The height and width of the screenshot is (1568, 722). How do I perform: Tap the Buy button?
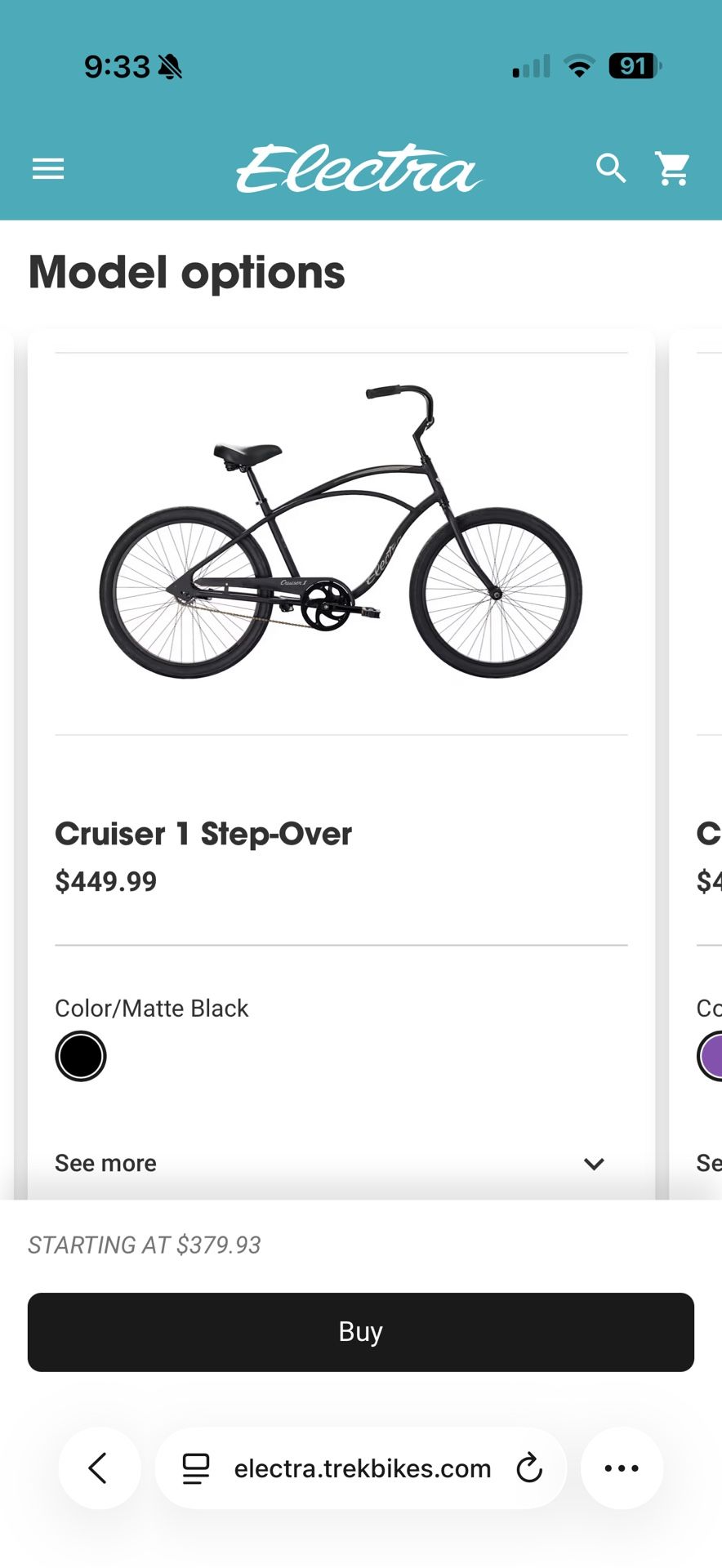point(360,1331)
